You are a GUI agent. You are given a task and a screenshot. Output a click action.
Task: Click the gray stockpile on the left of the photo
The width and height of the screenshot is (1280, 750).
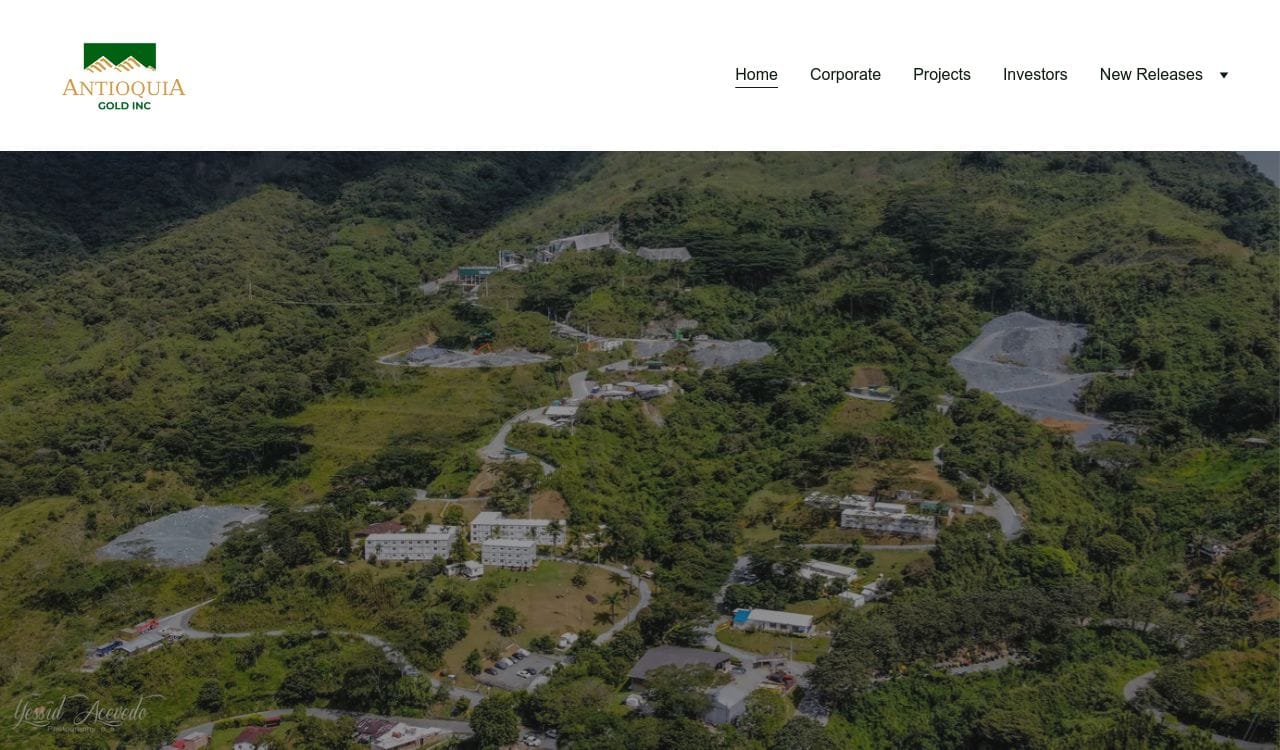[182, 533]
